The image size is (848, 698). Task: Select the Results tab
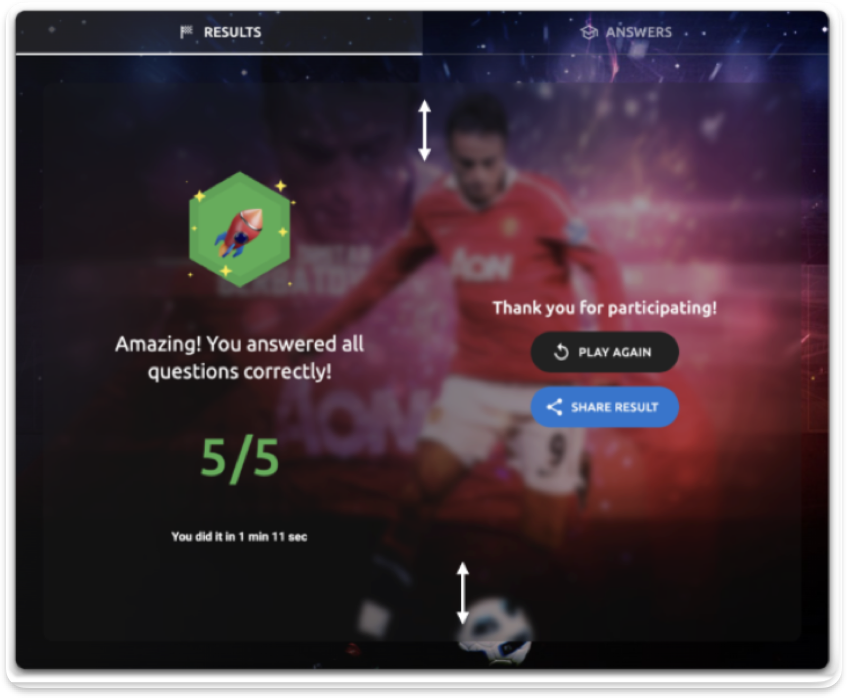point(219,32)
